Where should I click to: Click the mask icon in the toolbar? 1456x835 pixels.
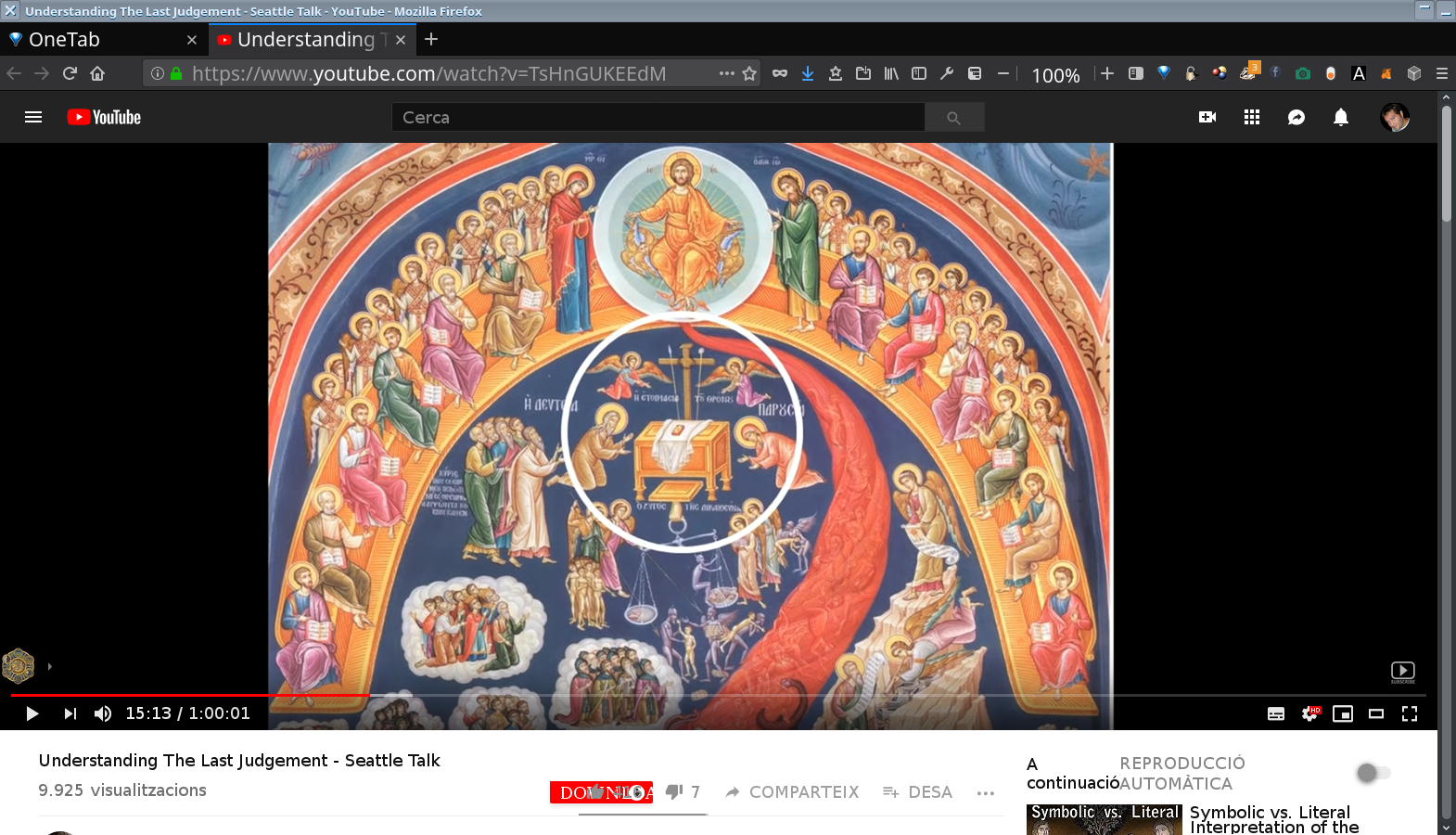(780, 73)
